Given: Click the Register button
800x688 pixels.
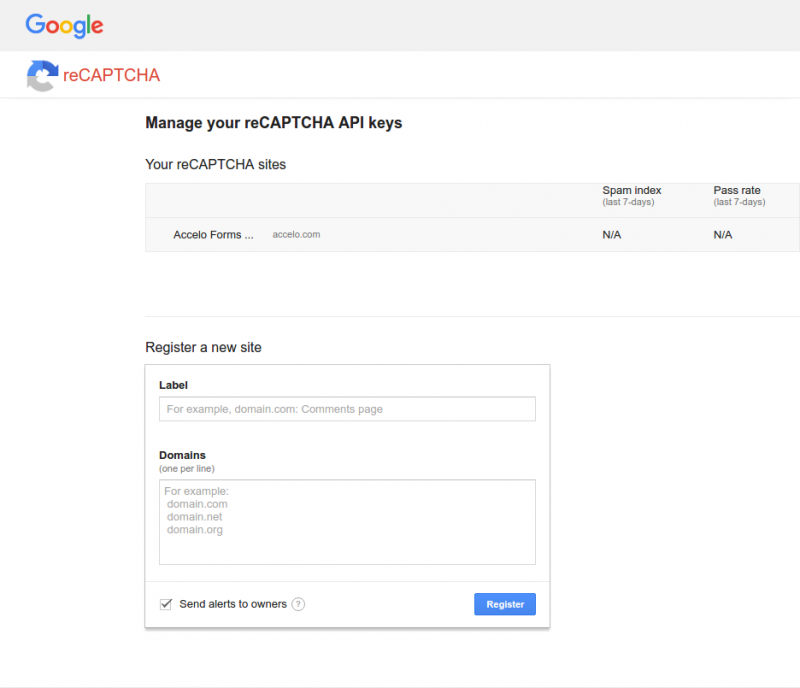Looking at the screenshot, I should pyautogui.click(x=504, y=604).
